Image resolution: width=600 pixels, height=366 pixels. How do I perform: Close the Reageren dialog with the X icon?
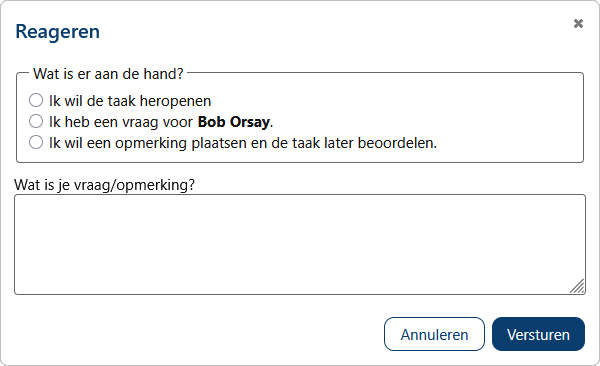pos(578,24)
